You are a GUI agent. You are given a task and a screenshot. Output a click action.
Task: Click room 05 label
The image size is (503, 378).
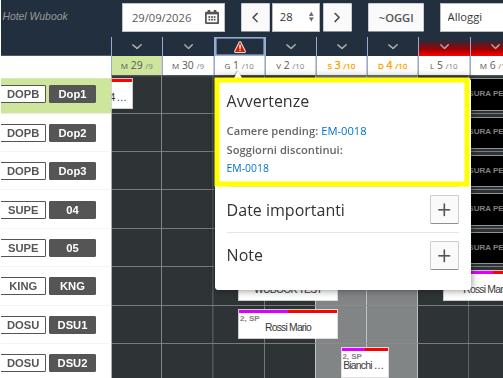[x=72, y=248]
